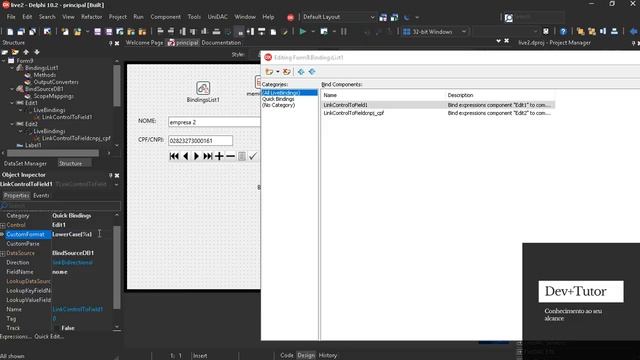Click the blue back arrow icon at toolbar end
The width and height of the screenshot is (640, 360).
(633, 31)
